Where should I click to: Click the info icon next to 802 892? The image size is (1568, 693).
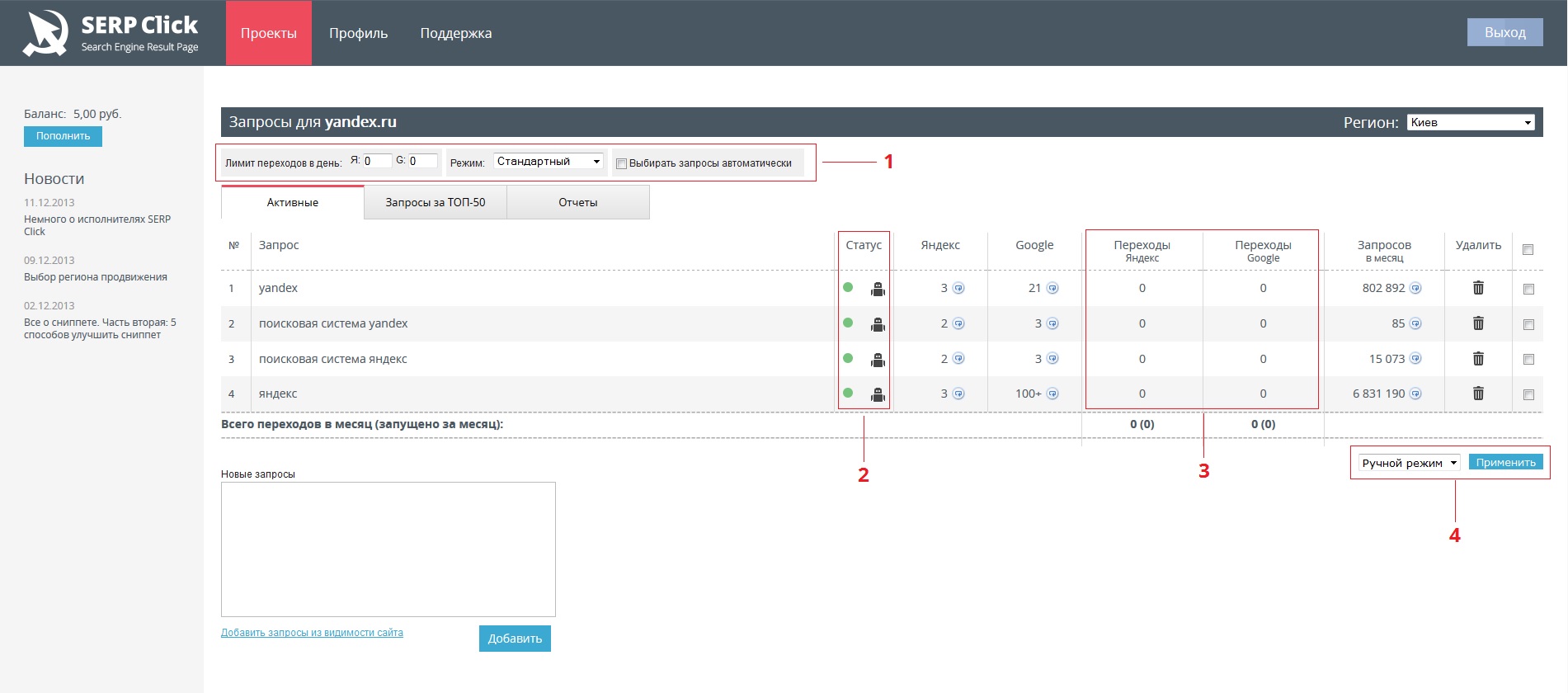1415,288
